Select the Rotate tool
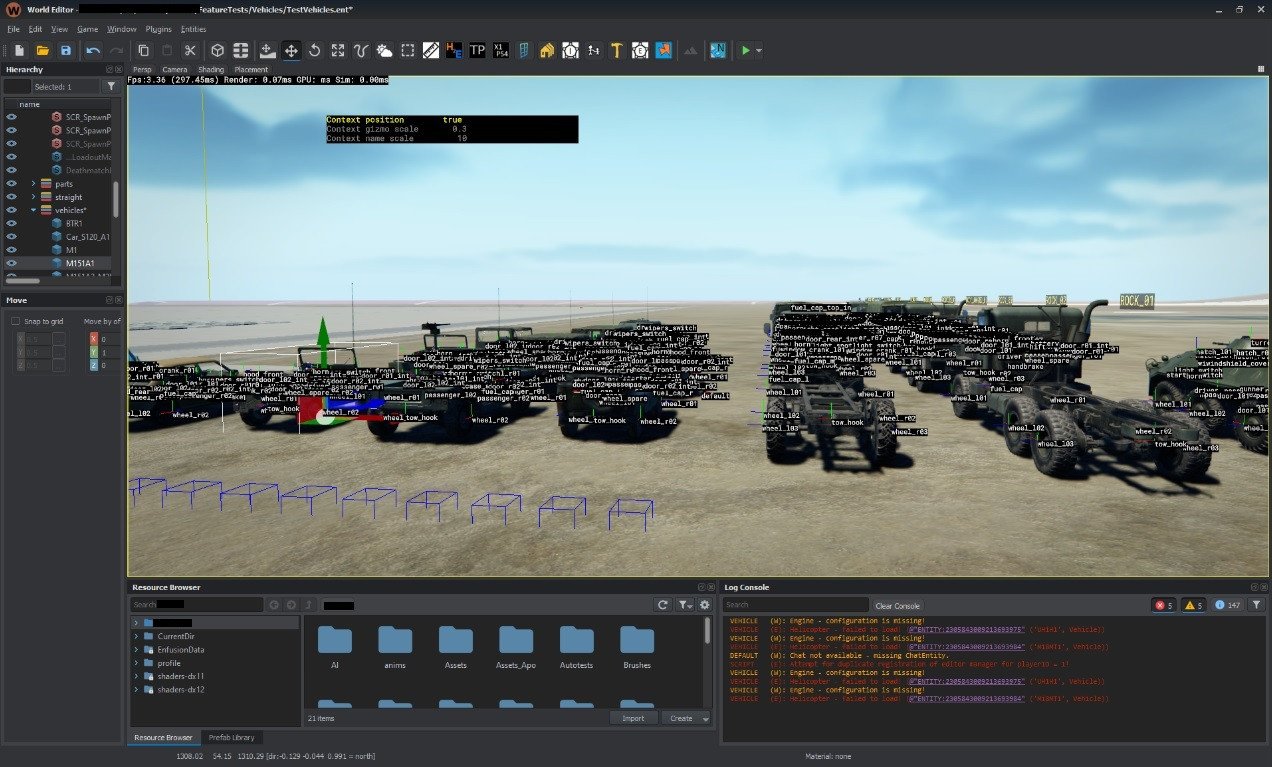This screenshot has width=1272, height=767. [x=314, y=50]
